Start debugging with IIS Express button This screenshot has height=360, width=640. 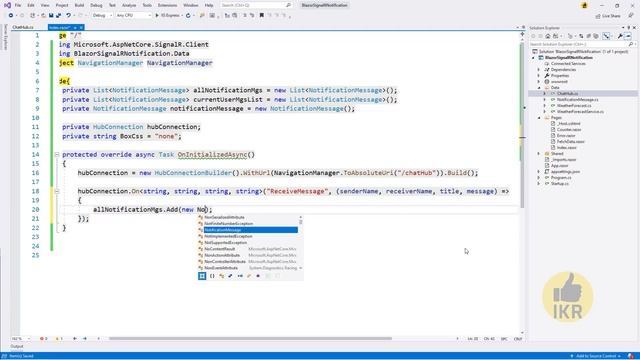point(167,16)
